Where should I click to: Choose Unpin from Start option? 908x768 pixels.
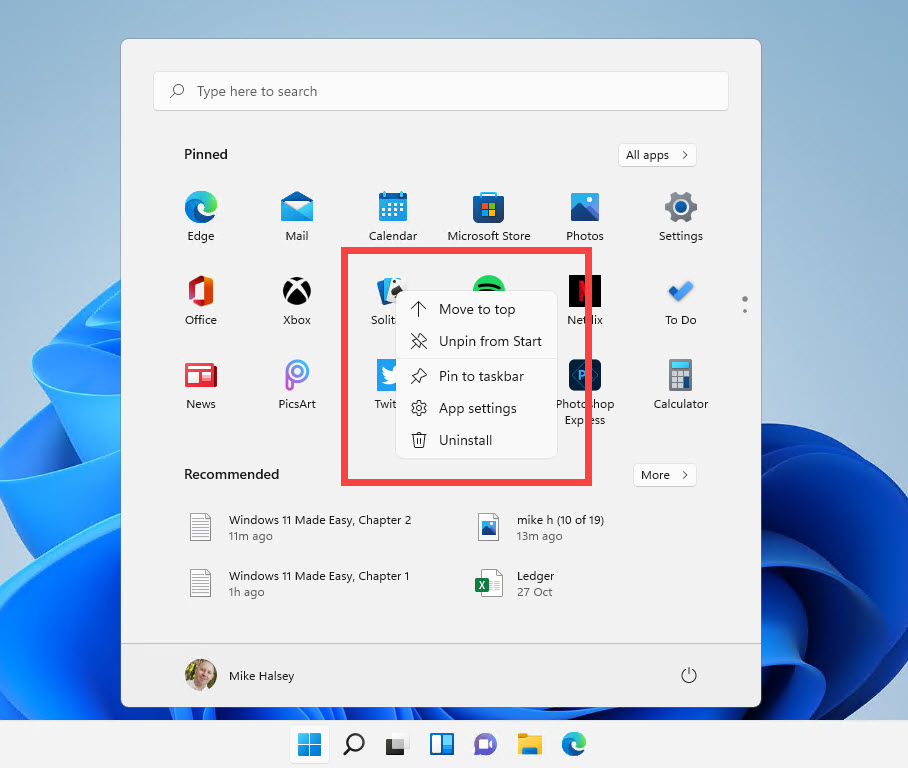[489, 341]
